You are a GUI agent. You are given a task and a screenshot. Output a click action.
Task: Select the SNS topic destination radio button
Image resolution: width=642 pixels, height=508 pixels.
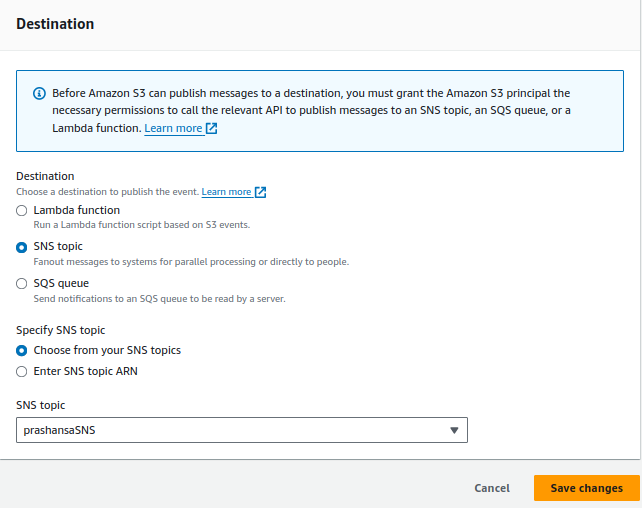coord(21,247)
